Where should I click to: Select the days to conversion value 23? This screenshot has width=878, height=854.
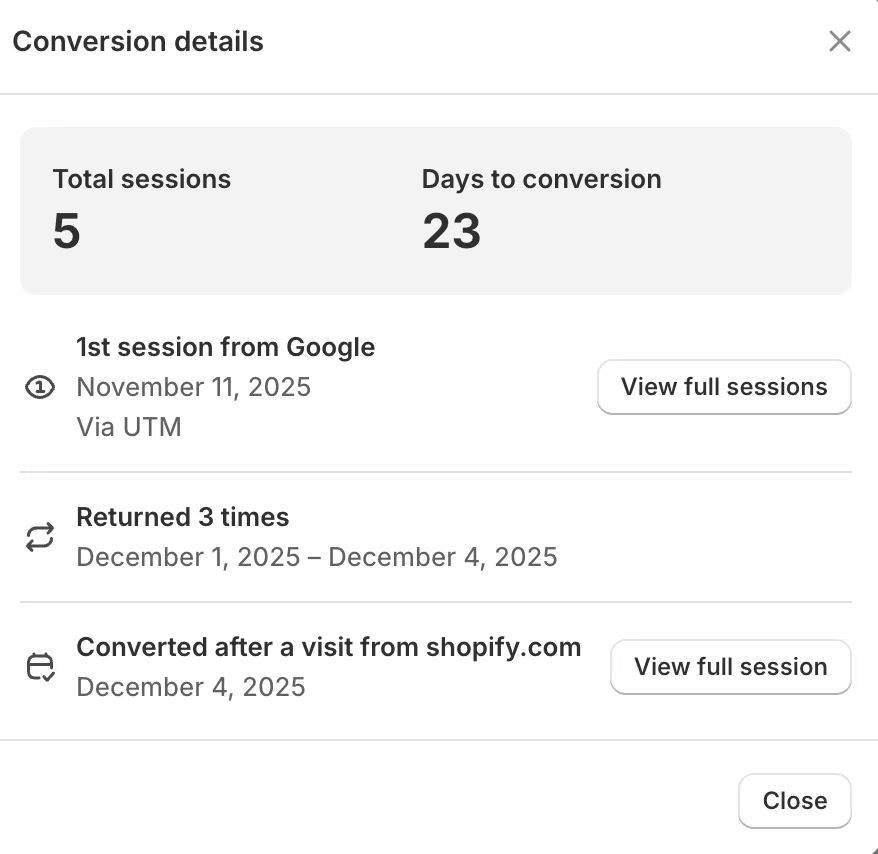coord(451,231)
